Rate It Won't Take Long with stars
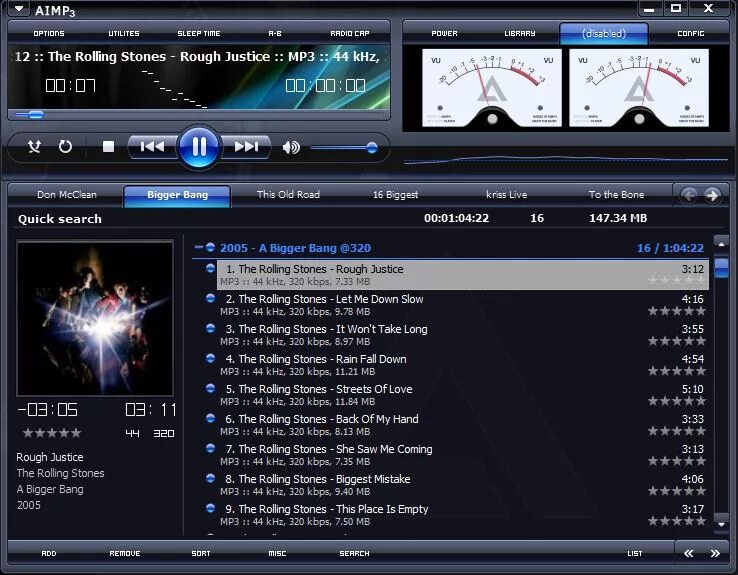This screenshot has height=575, width=738. tap(677, 341)
